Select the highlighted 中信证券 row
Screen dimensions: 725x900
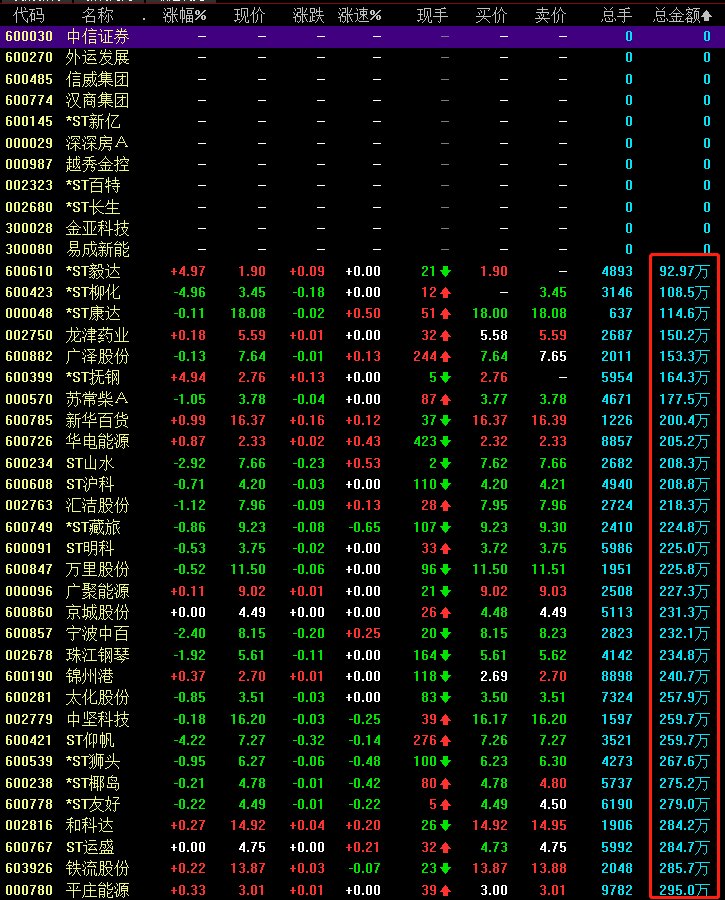click(362, 37)
